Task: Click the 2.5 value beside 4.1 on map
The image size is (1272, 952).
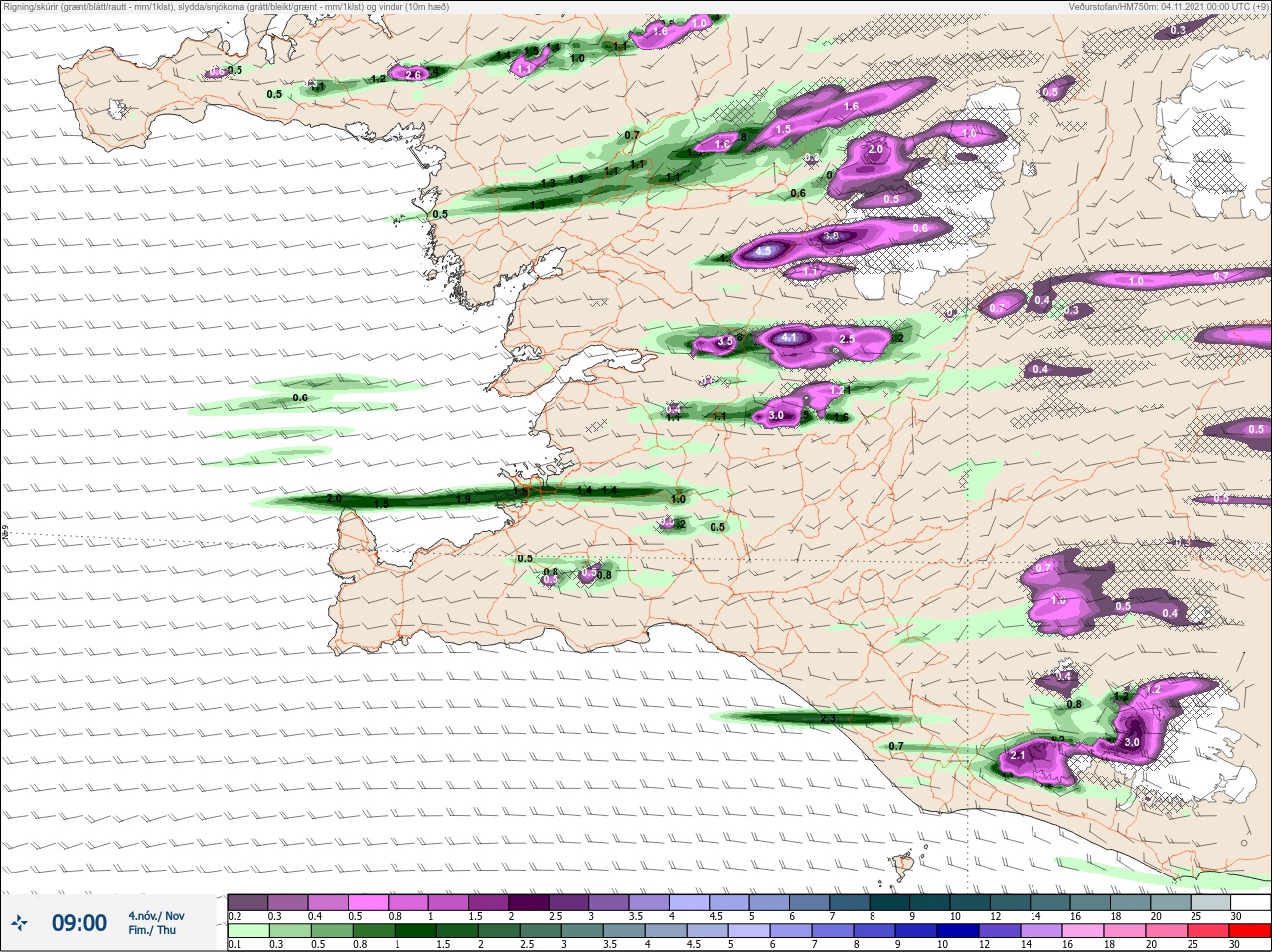Action: click(847, 339)
